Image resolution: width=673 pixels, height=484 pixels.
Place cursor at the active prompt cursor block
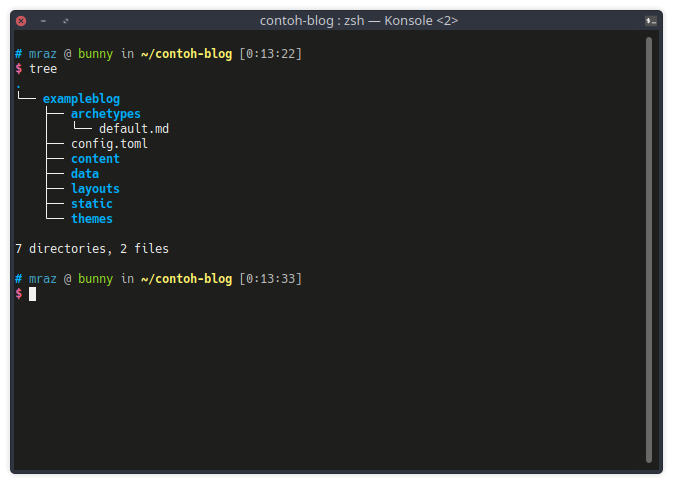click(x=33, y=294)
